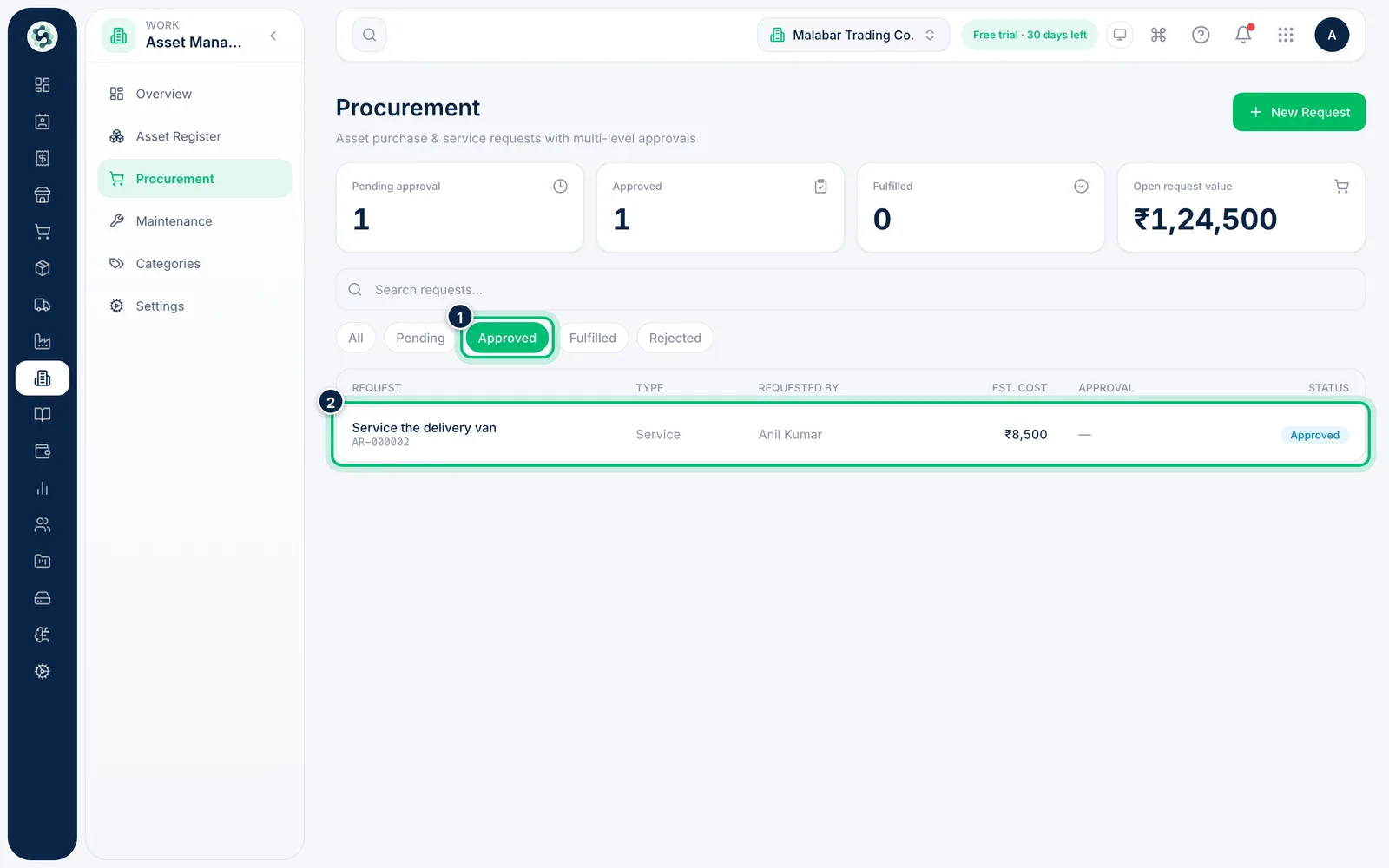Click the Approved status badge in the row

(x=1314, y=435)
